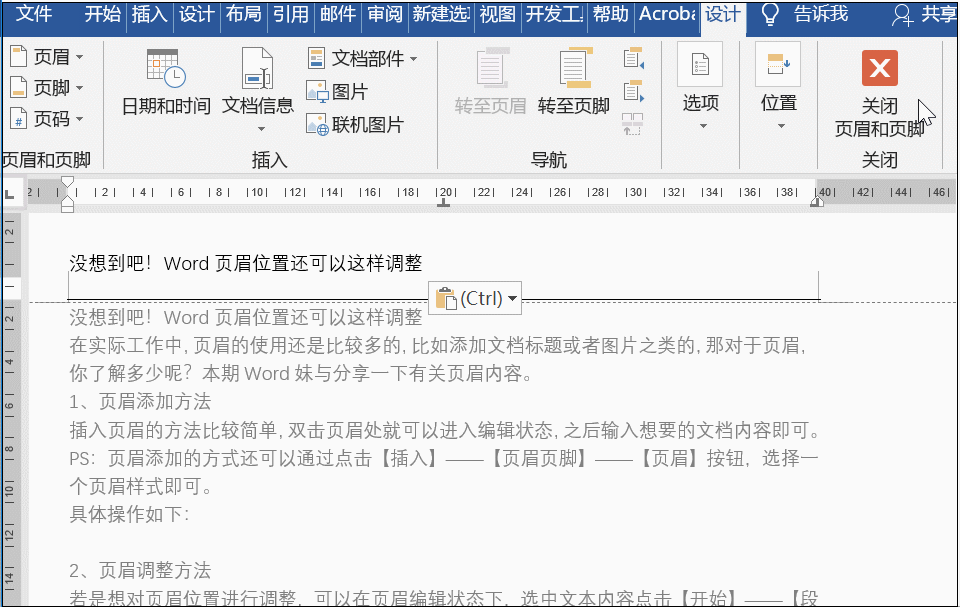This screenshot has width=960, height=607.
Task: Open the 引用 ribbon tab
Action: 291,13
